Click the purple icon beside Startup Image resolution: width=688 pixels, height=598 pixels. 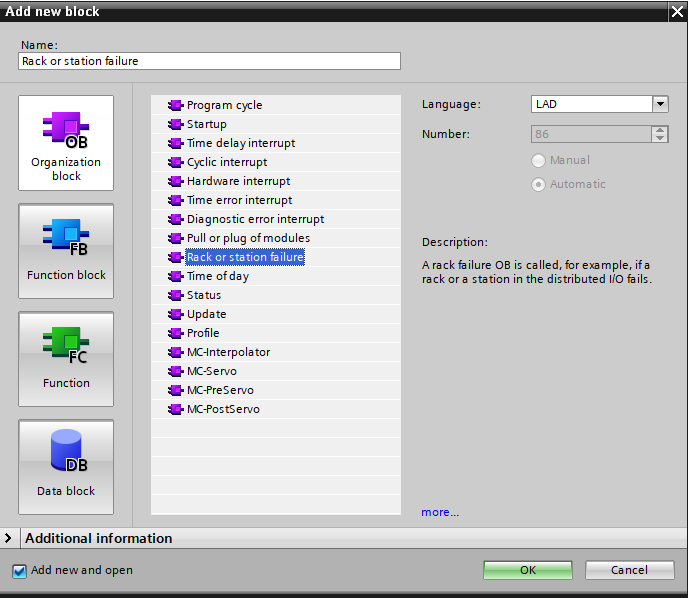tap(176, 124)
